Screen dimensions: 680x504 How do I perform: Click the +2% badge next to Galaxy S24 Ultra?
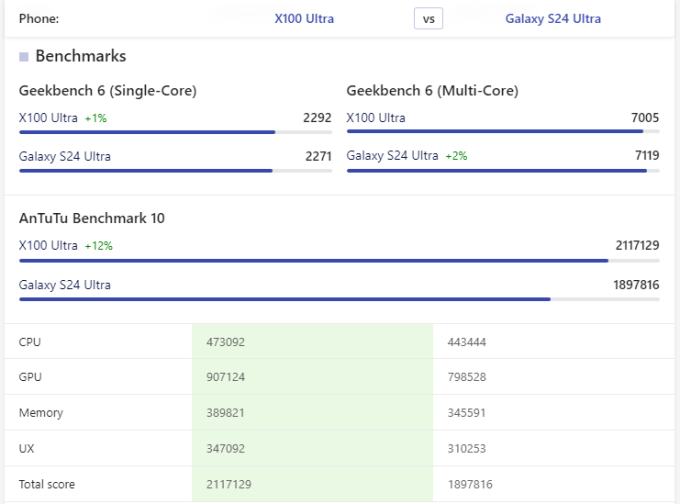457,156
